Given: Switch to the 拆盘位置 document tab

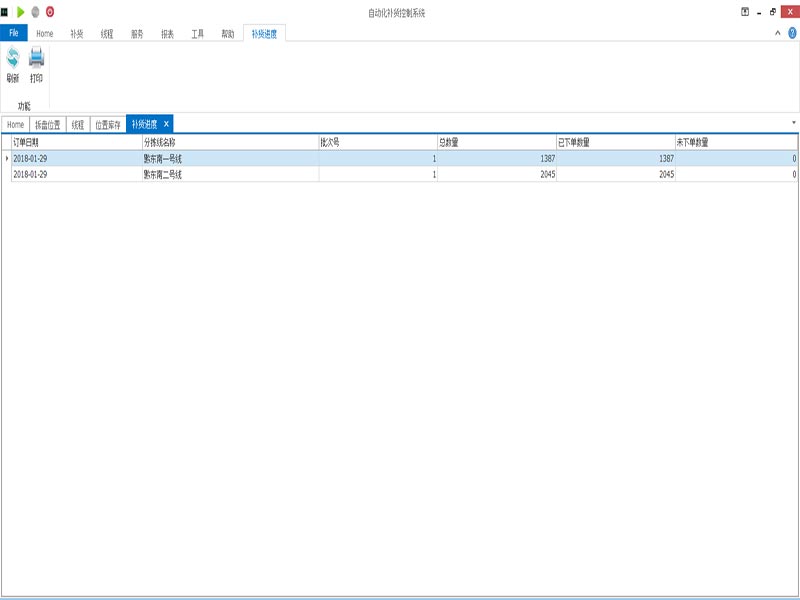Looking at the screenshot, I should tap(48, 125).
